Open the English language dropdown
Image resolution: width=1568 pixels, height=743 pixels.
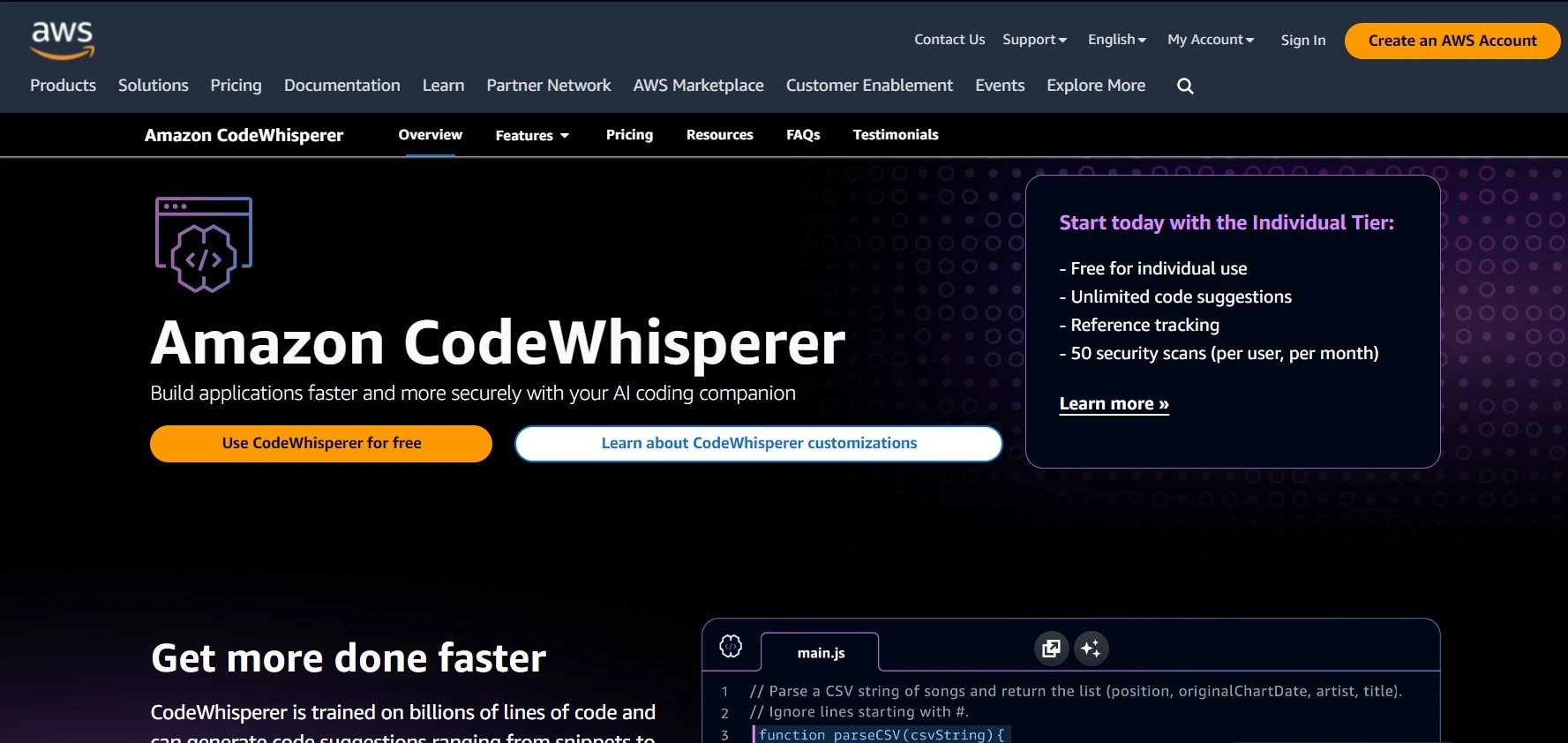coord(1116,40)
